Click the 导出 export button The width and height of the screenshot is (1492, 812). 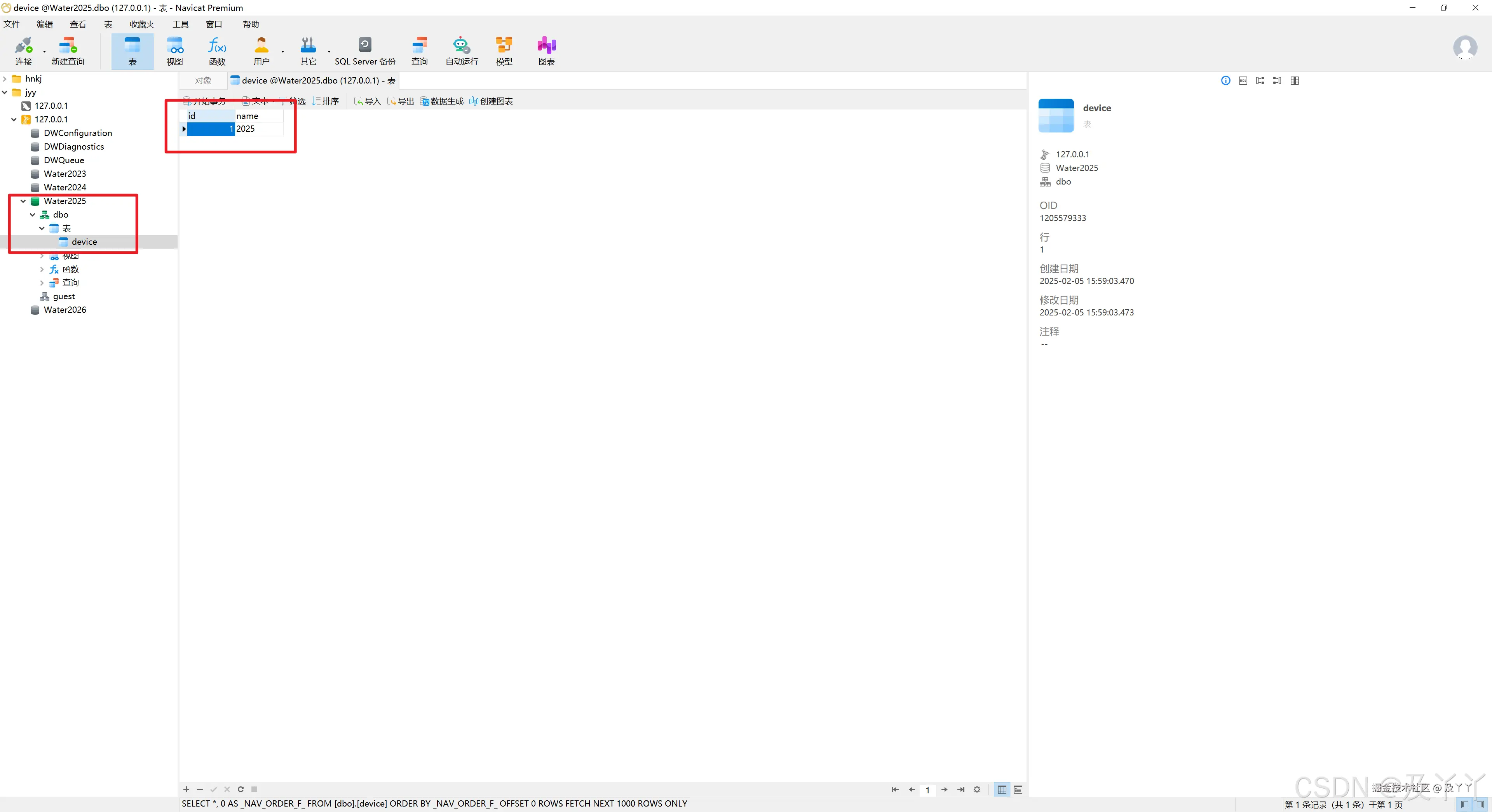(401, 101)
